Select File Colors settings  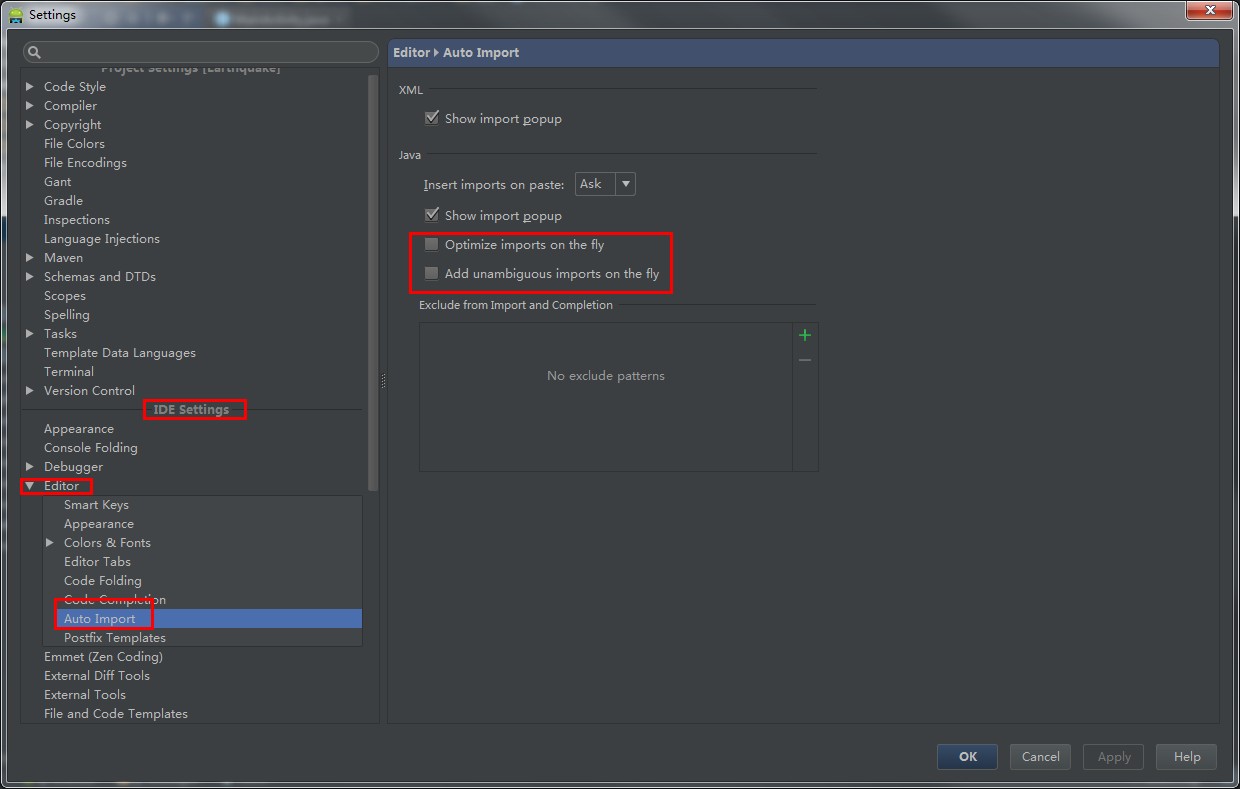point(74,144)
